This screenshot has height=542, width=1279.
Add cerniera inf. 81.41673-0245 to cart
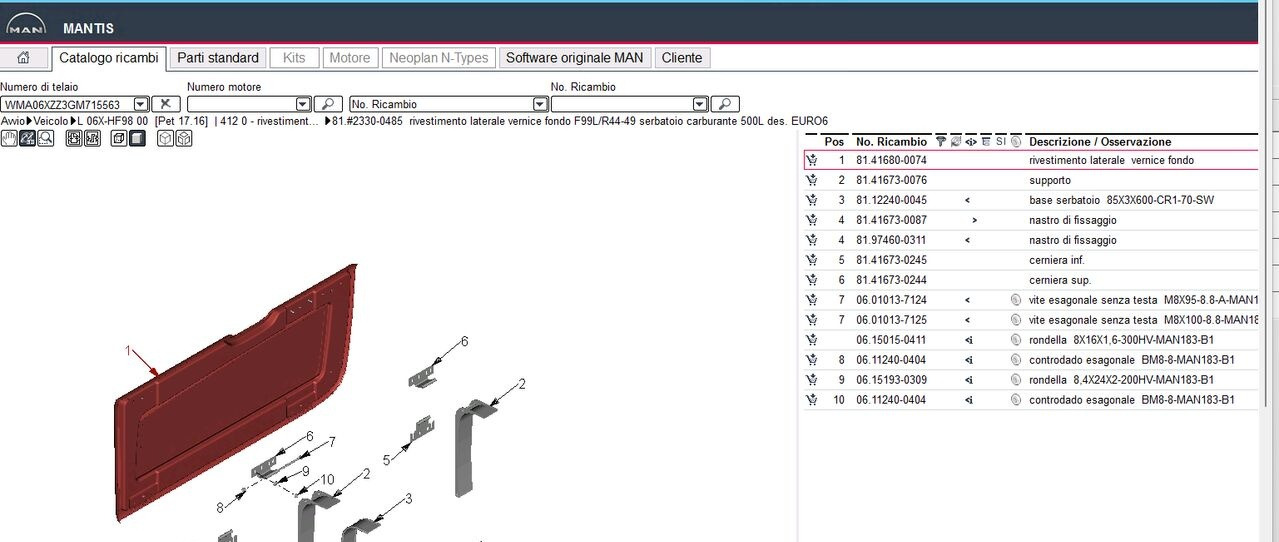coord(812,260)
